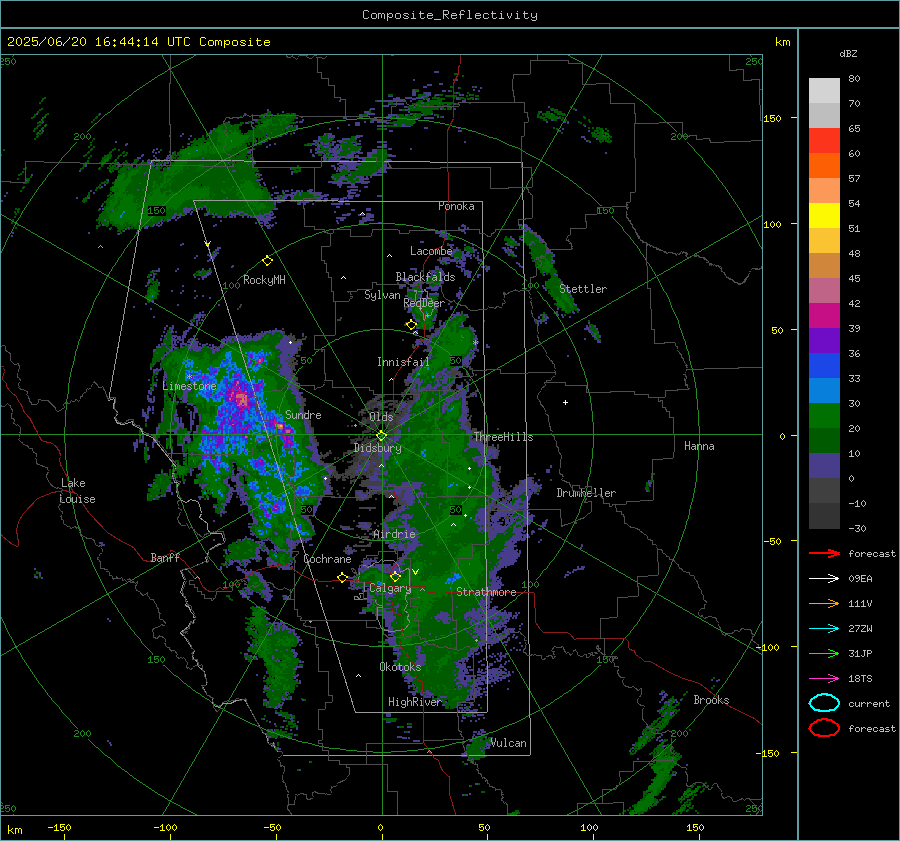The width and height of the screenshot is (900, 841).
Task: Click the Composite_Reflectivity title
Action: (449, 15)
